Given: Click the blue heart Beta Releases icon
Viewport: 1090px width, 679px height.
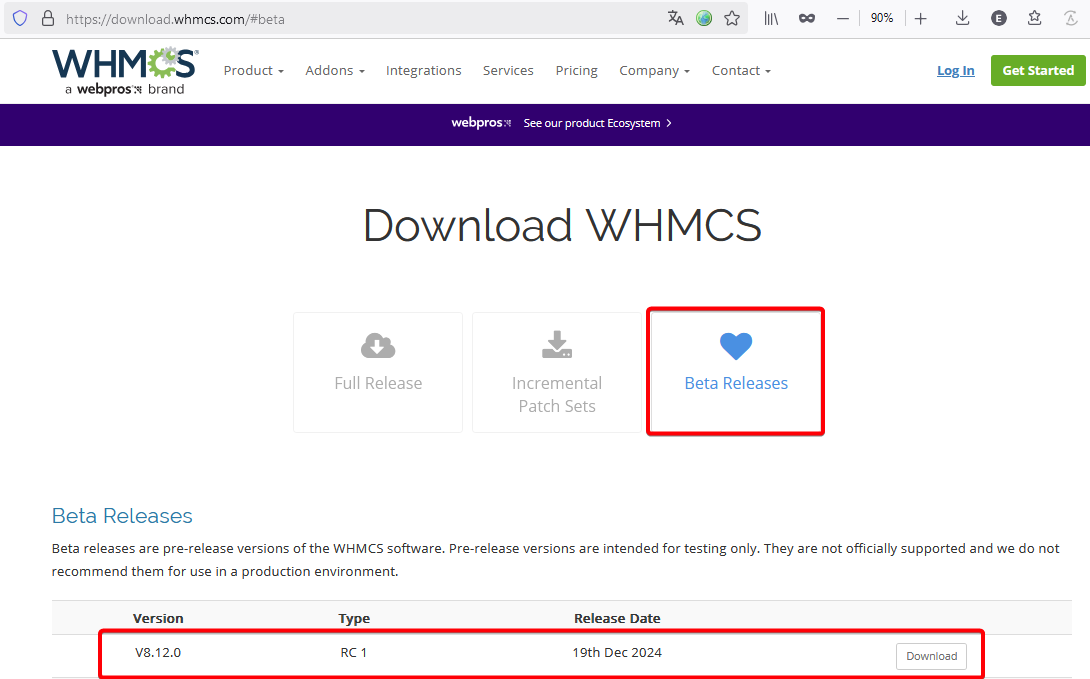Looking at the screenshot, I should click(x=736, y=346).
